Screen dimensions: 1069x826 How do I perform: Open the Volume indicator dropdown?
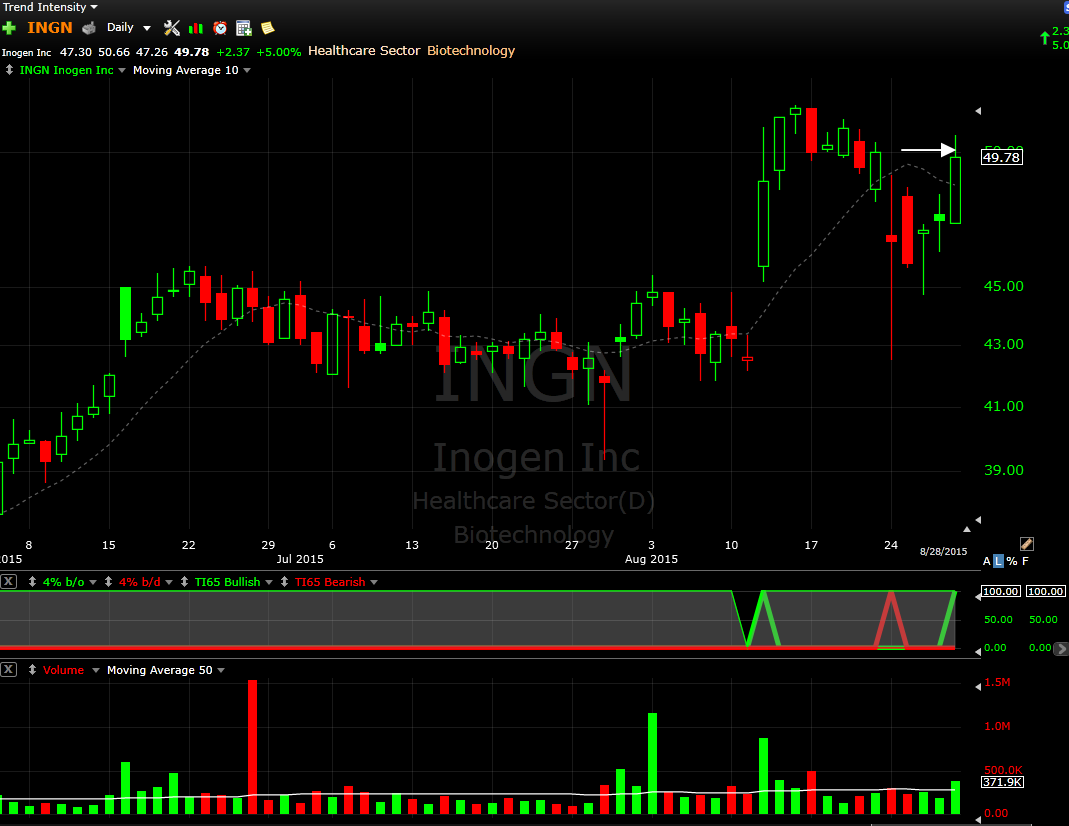[95, 670]
